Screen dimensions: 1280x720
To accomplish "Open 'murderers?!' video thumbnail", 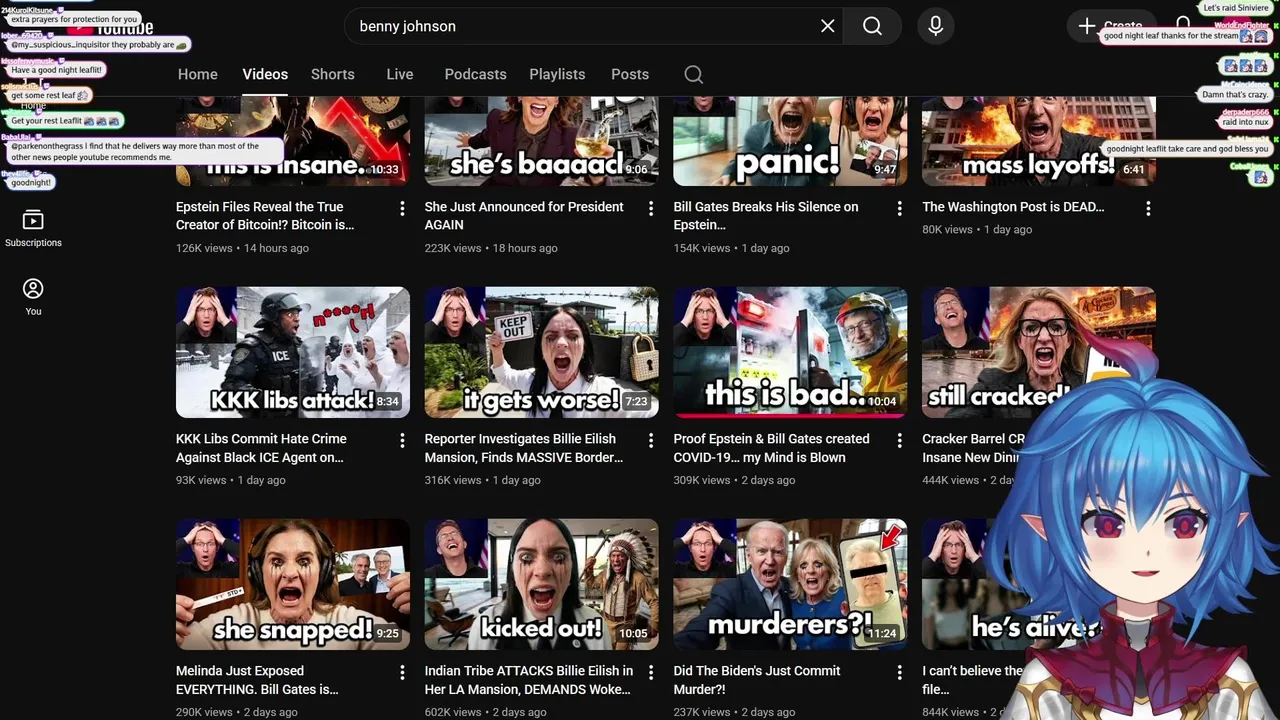I will (x=790, y=584).
